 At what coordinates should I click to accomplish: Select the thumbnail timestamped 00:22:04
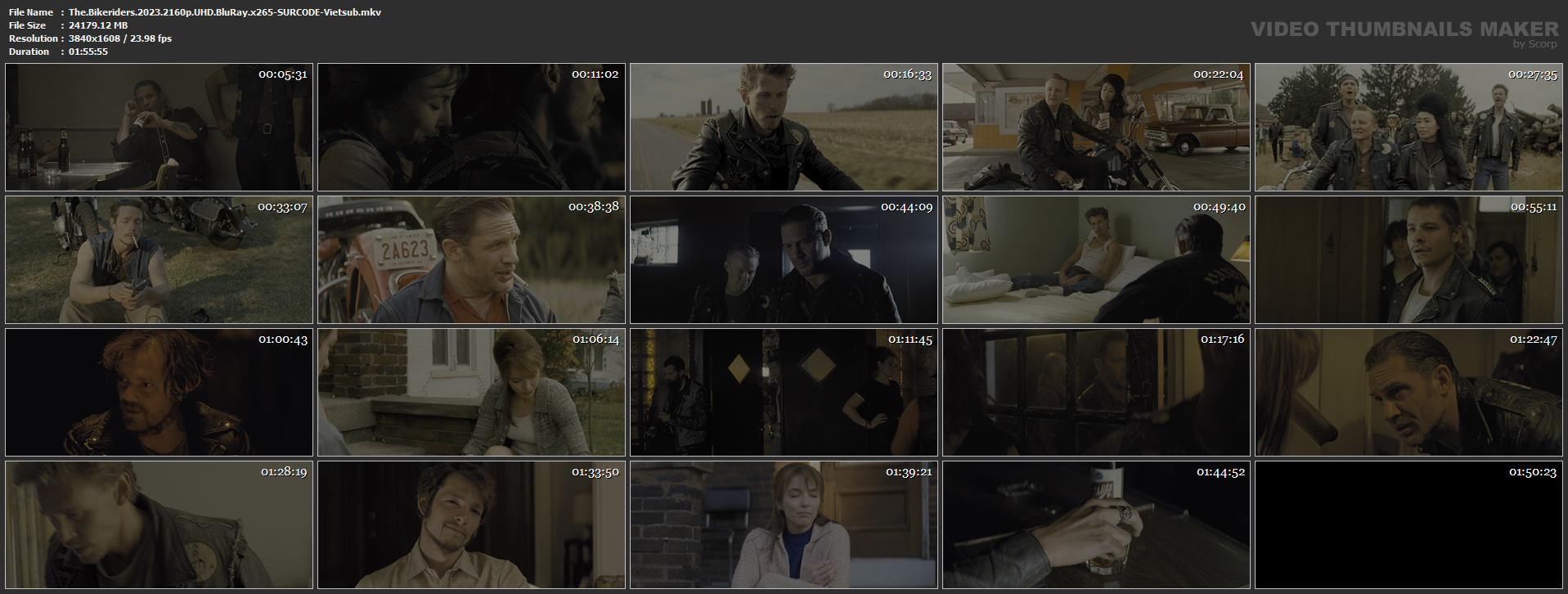[1096, 128]
